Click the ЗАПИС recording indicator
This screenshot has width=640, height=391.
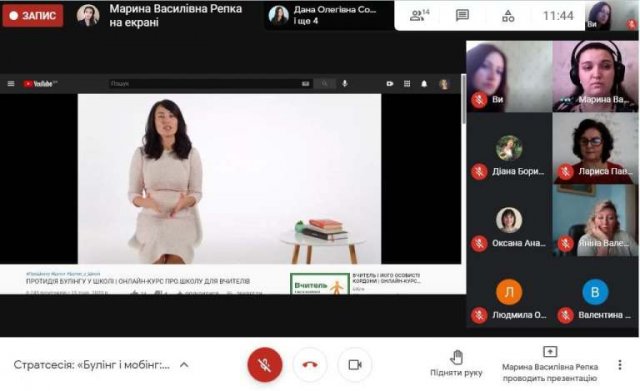click(x=33, y=16)
